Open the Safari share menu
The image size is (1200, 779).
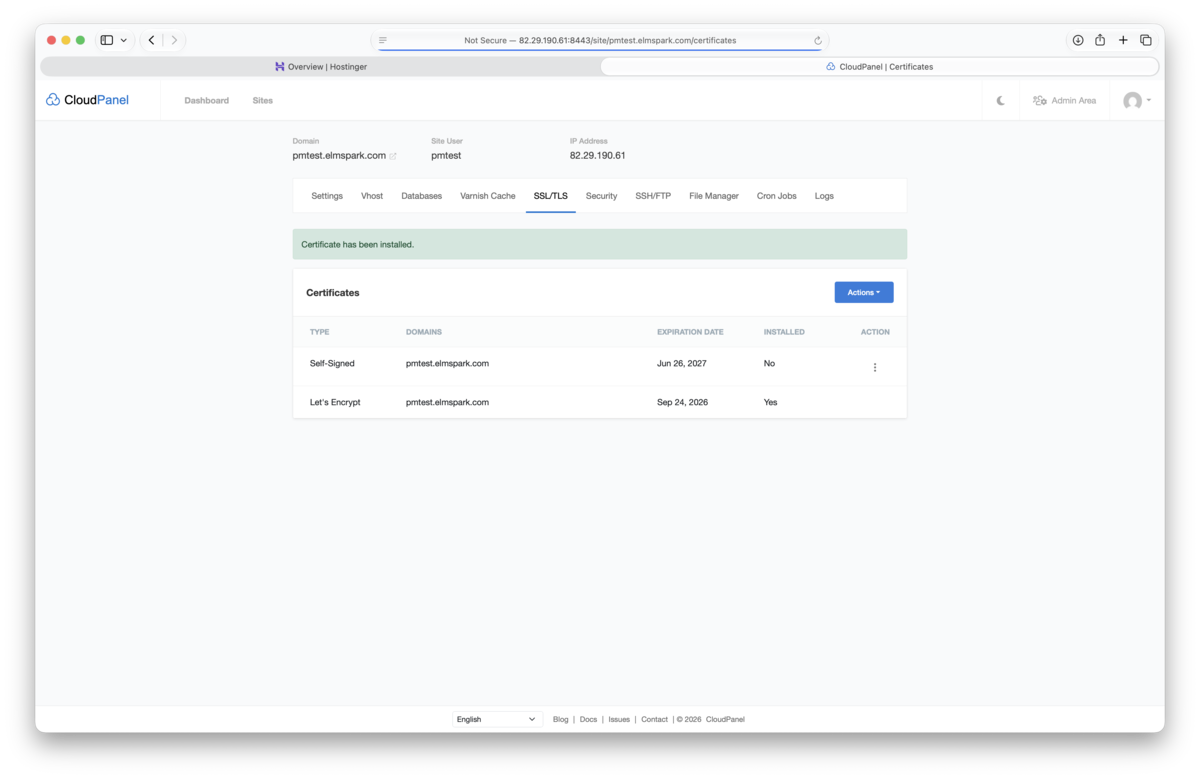point(1100,40)
